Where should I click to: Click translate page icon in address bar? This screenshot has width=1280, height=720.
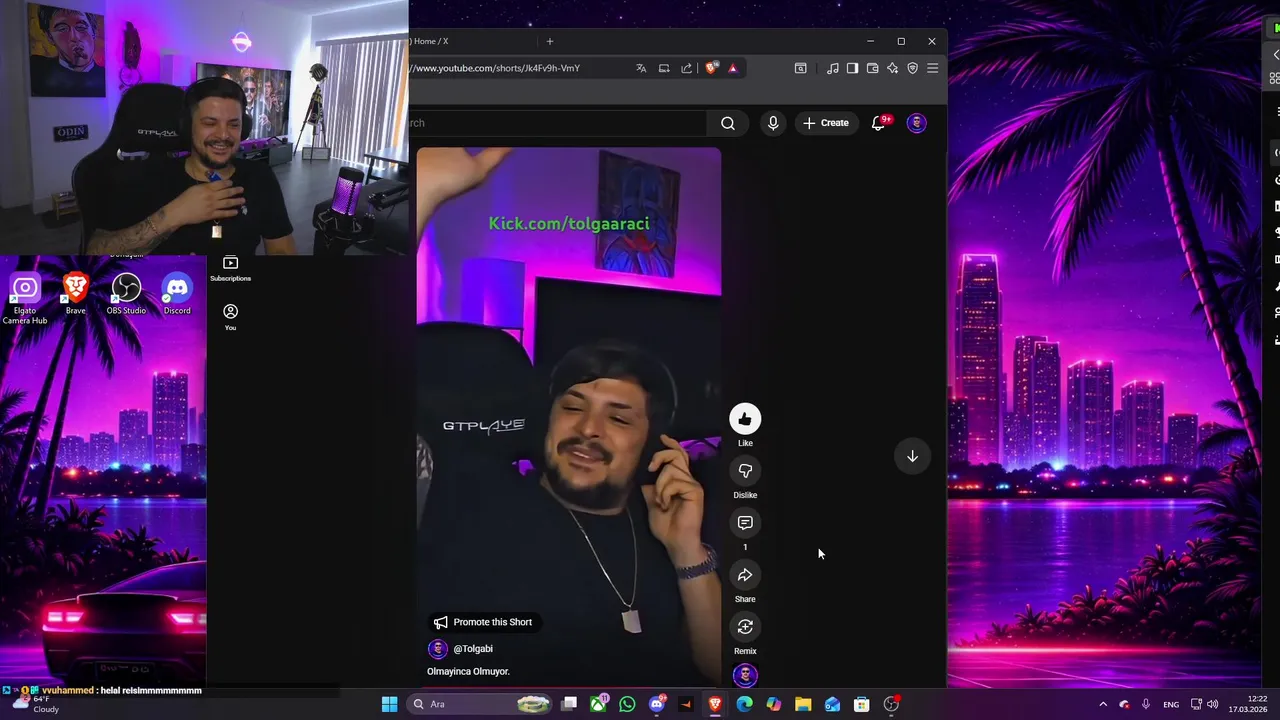coord(641,68)
